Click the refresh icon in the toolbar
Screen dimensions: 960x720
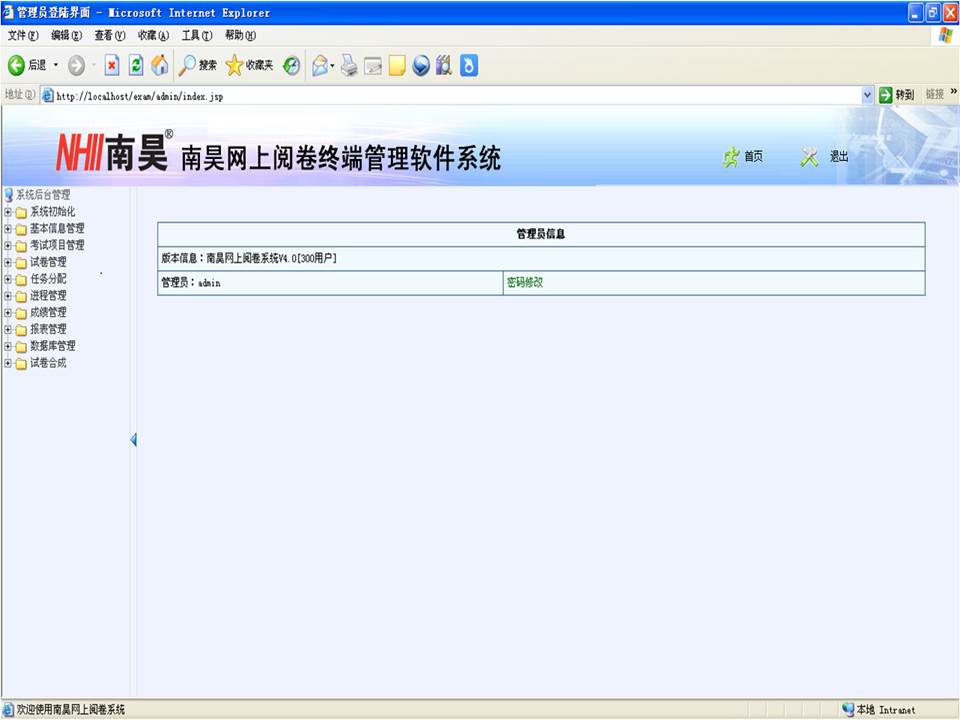(135, 65)
